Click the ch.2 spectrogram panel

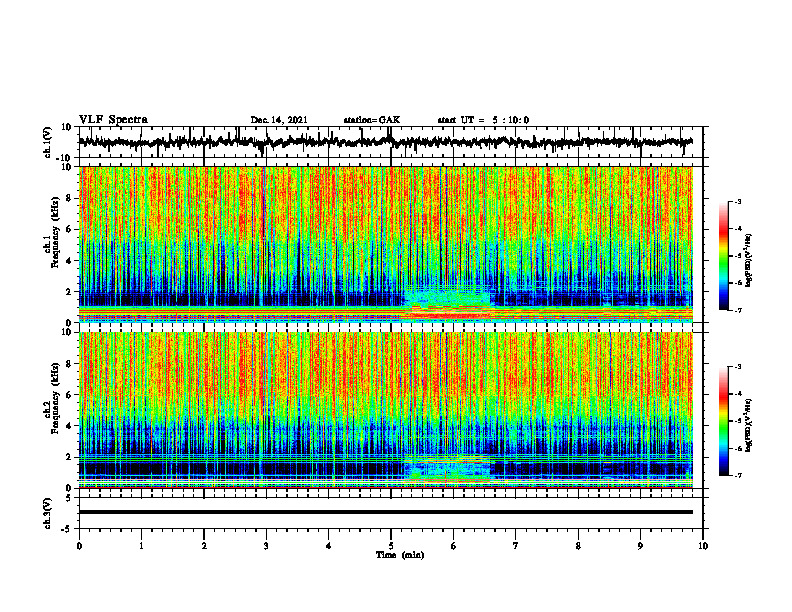tap(385, 410)
